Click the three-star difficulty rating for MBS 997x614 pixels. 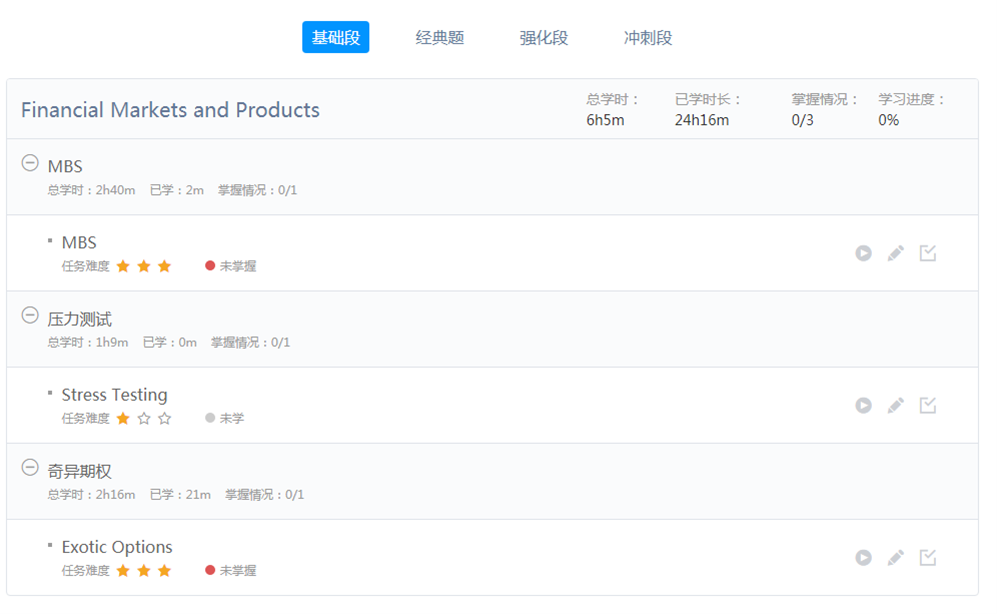[144, 266]
